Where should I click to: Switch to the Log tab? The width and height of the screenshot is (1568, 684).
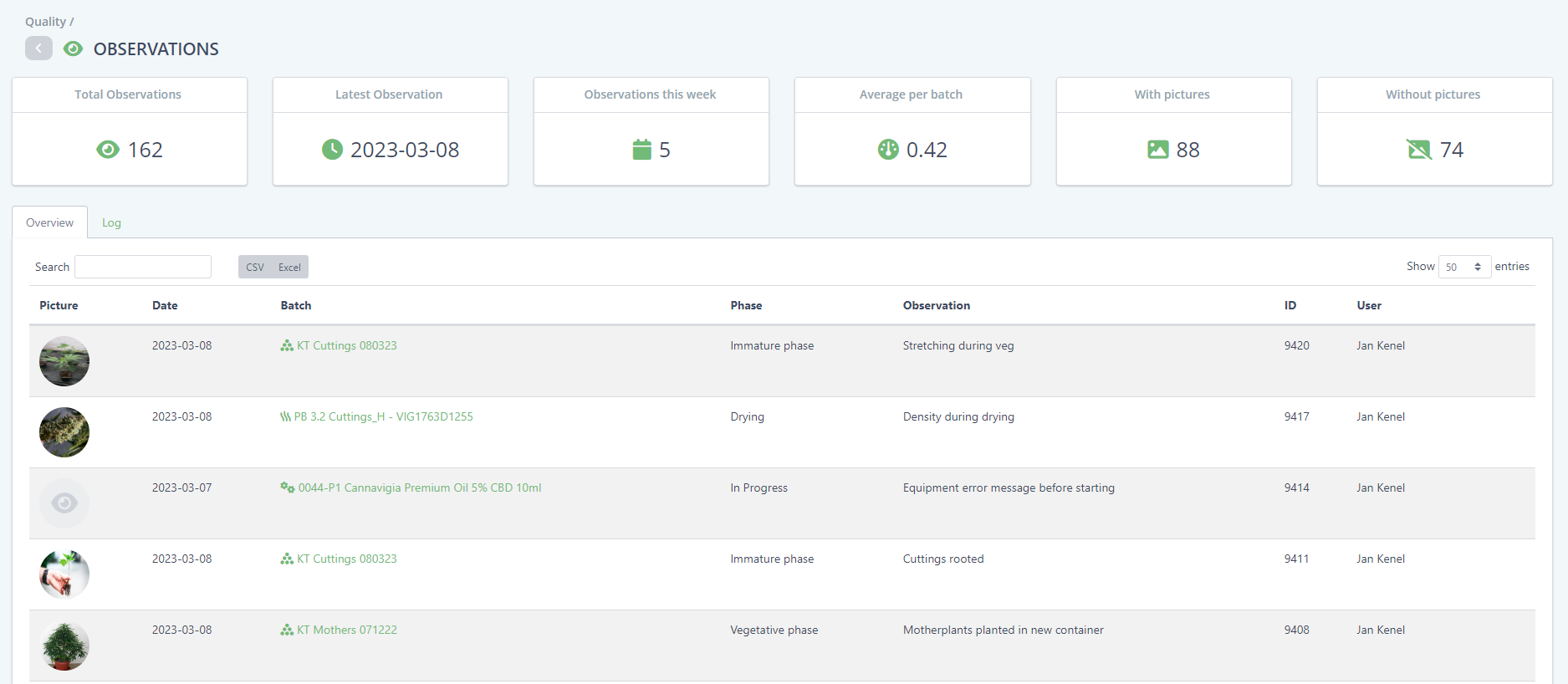pos(111,222)
